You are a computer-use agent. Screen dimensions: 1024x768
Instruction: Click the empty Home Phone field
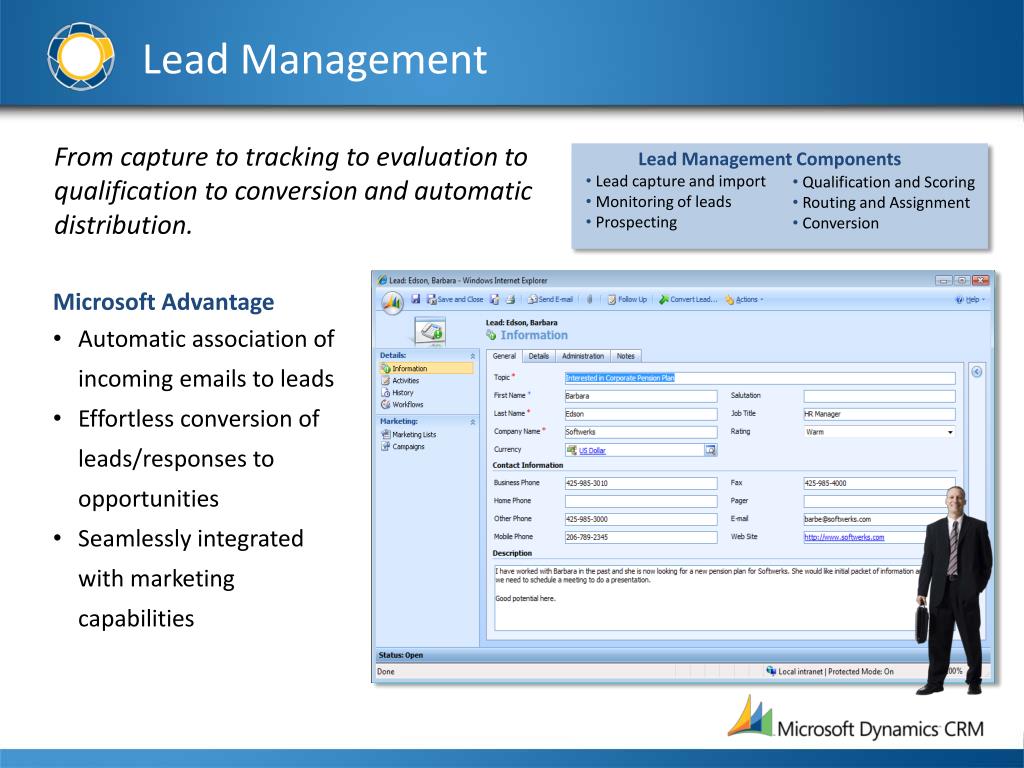[641, 501]
